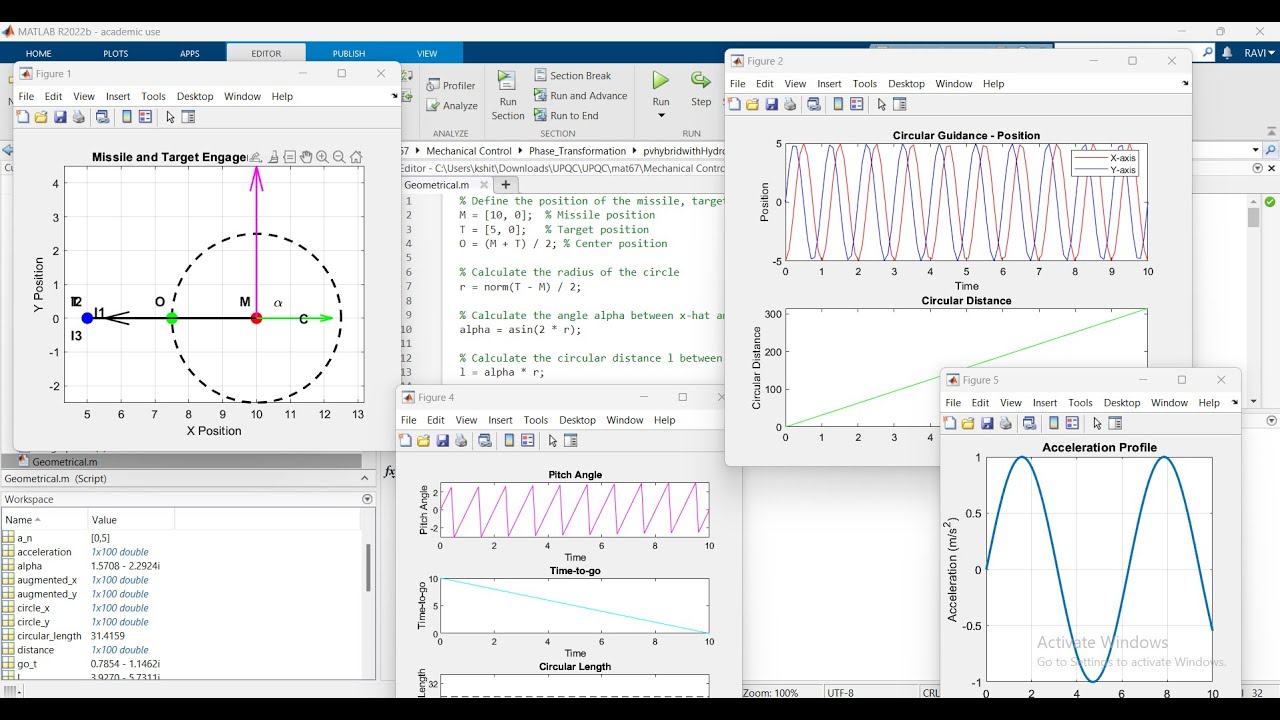Open RAVI user account dropdown

pyautogui.click(x=1259, y=53)
